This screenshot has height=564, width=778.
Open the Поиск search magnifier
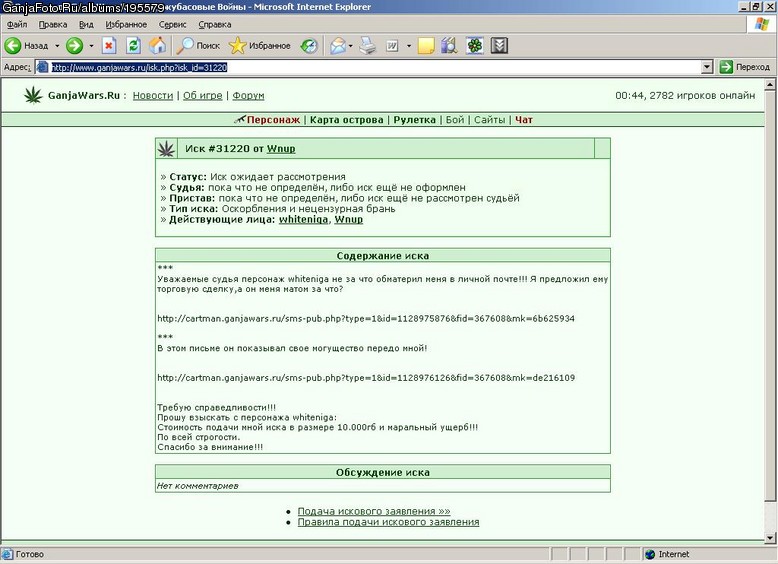pyautogui.click(x=198, y=46)
